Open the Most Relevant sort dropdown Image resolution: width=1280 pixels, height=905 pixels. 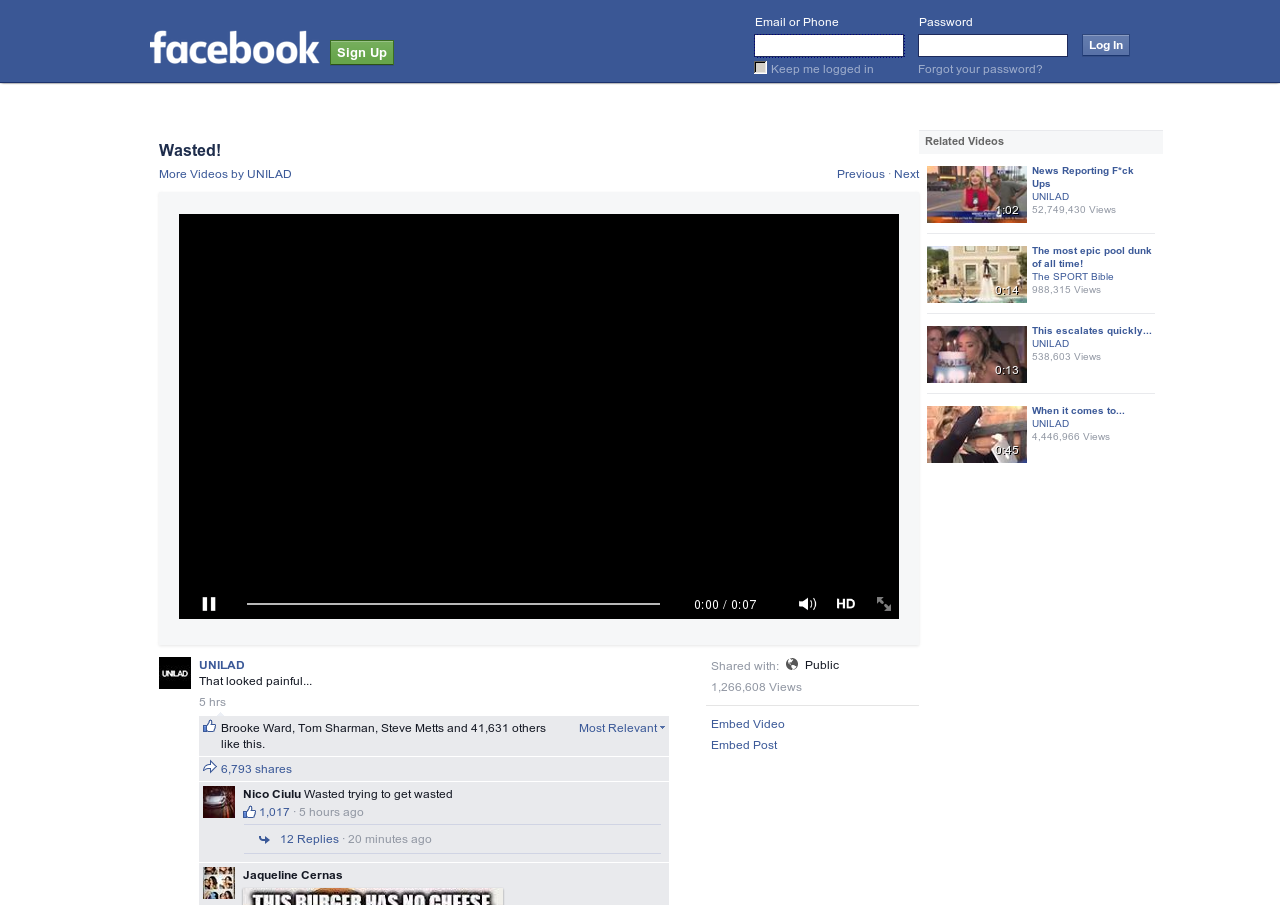(622, 728)
